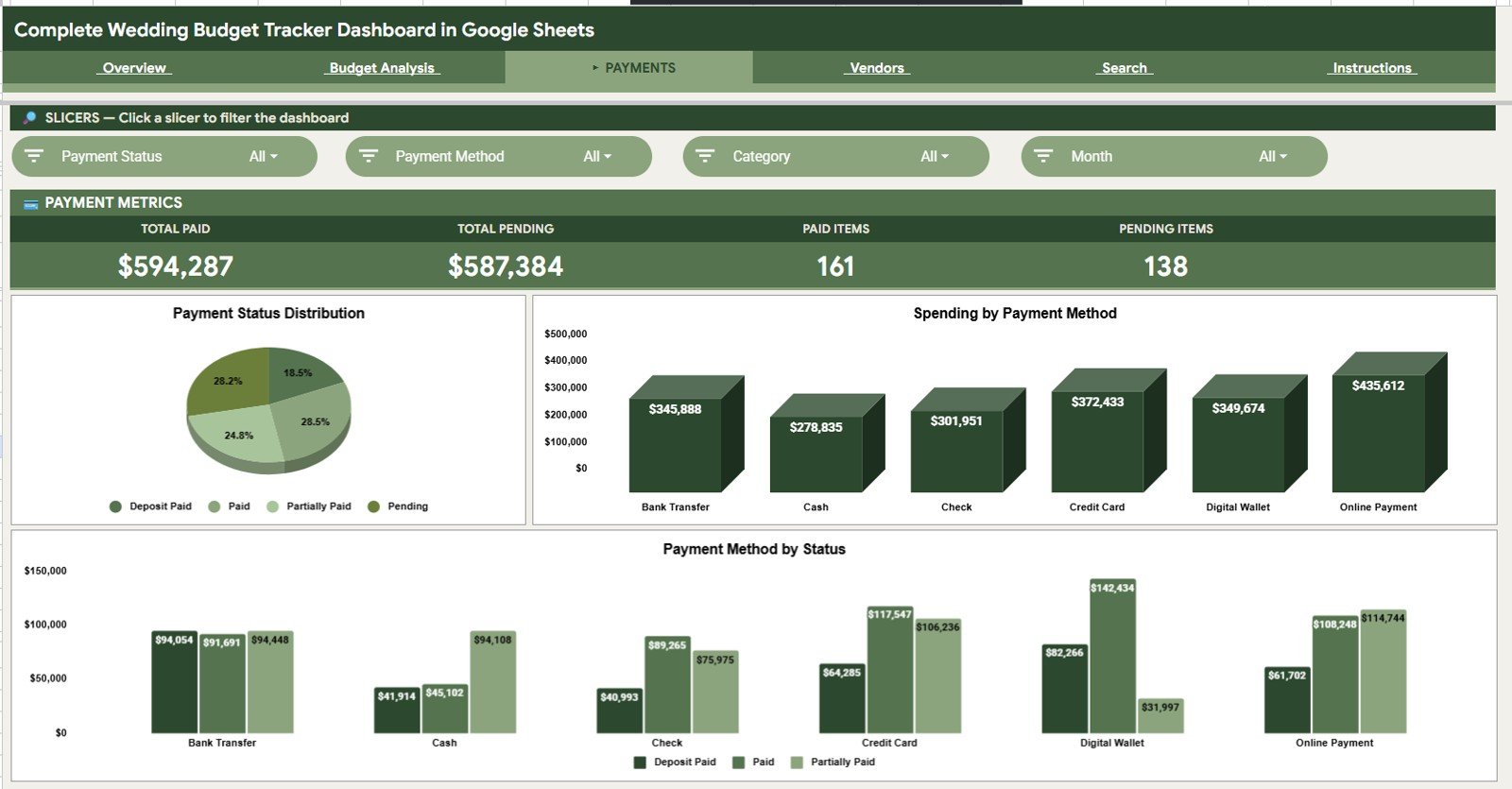Go to the Search tab
This screenshot has width=1512, height=789.
click(x=1125, y=68)
